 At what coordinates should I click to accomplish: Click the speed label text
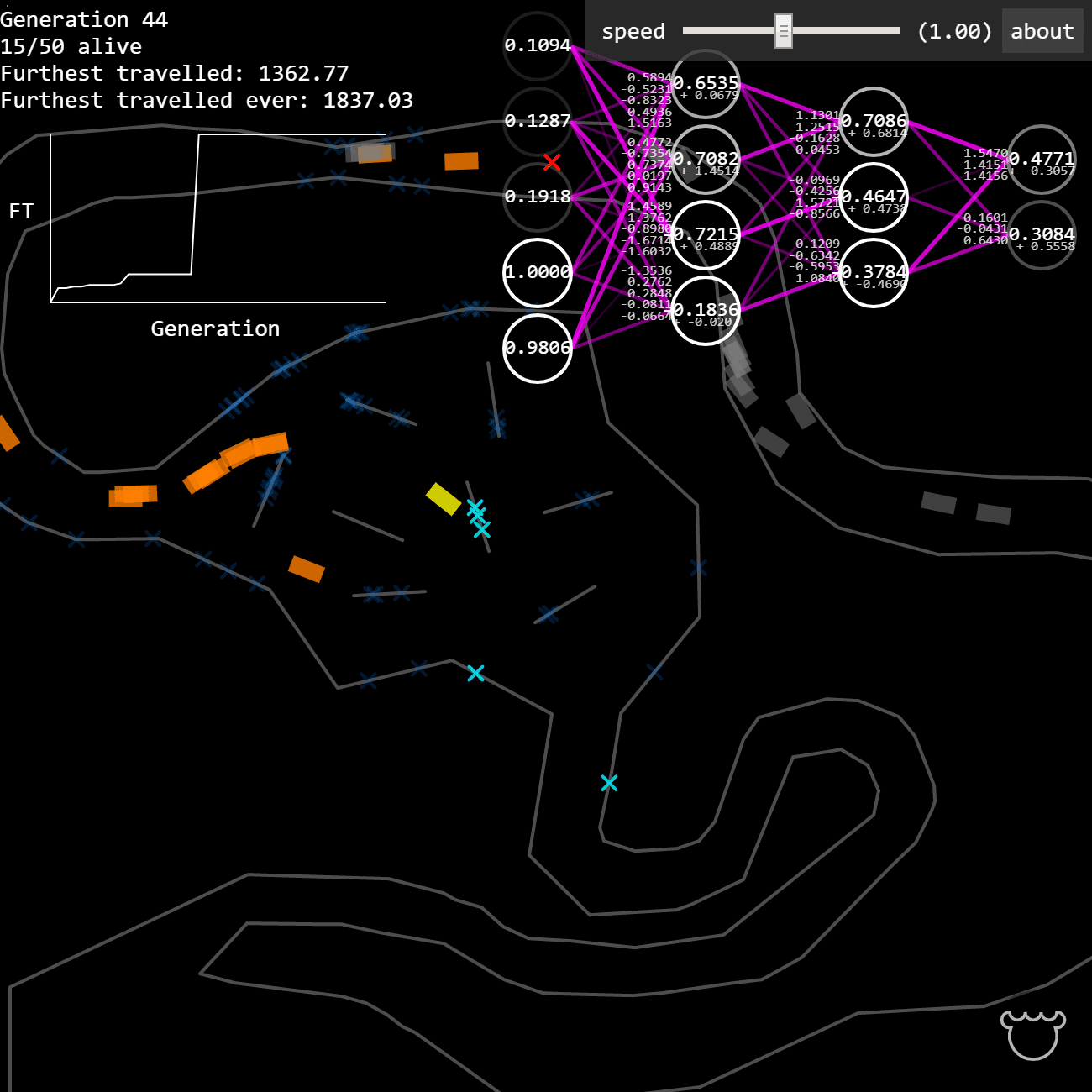pos(633,31)
